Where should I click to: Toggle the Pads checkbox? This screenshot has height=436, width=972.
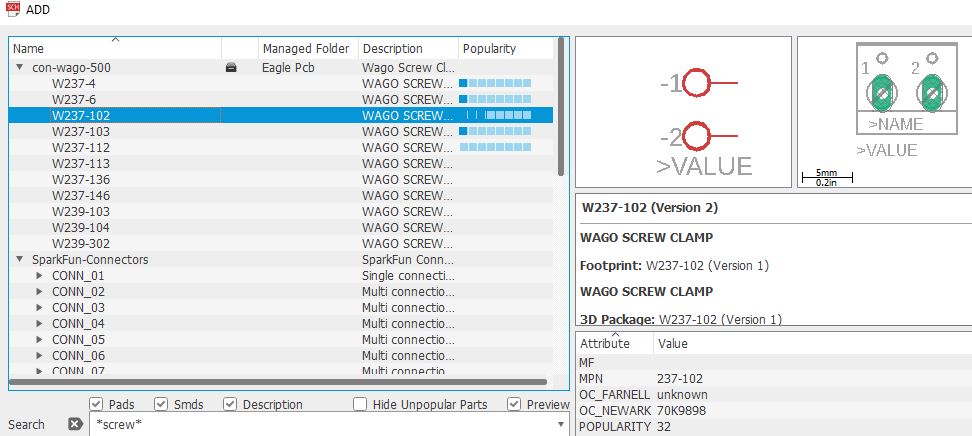(x=96, y=404)
